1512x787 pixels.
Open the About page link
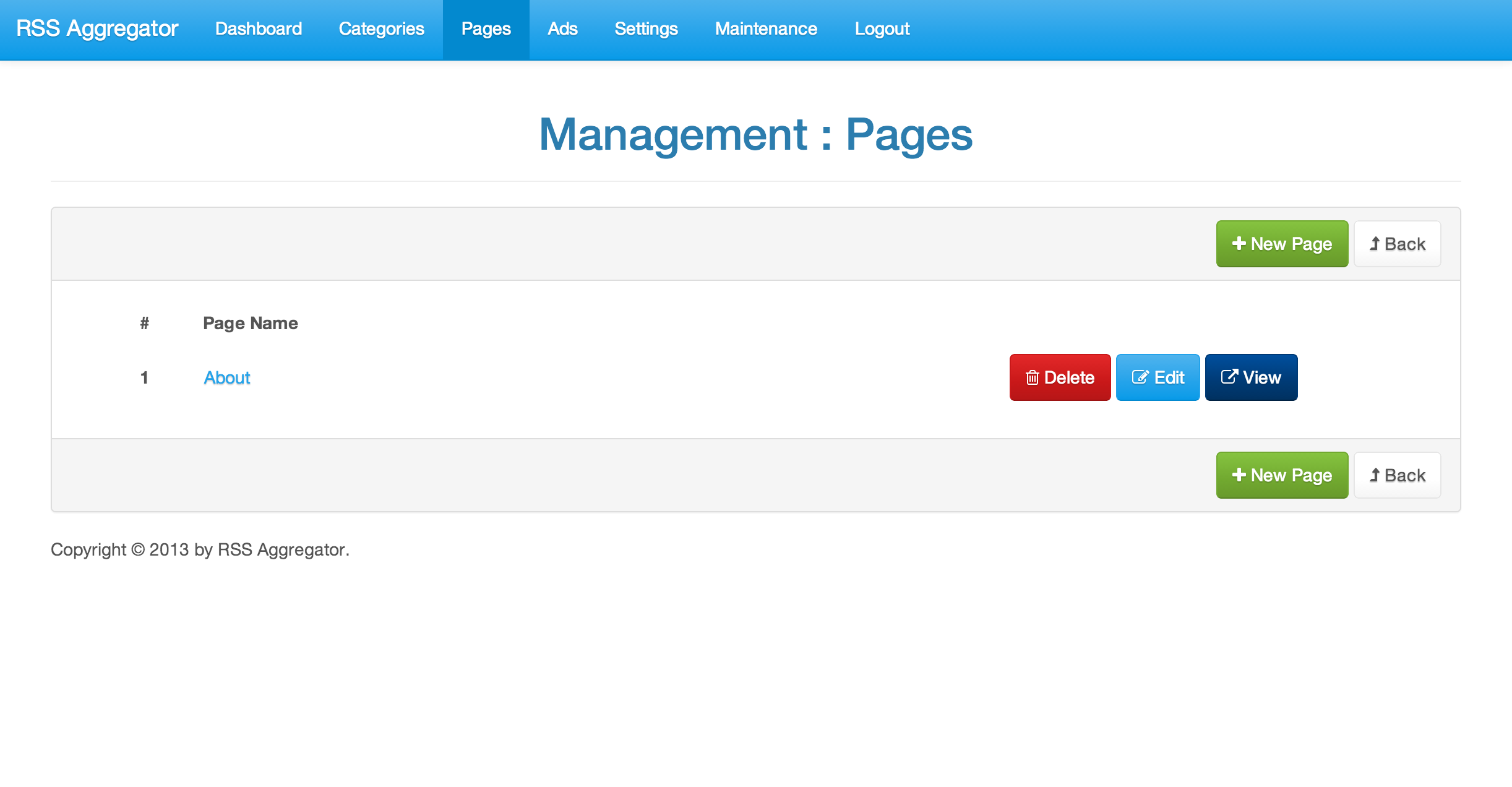click(x=227, y=377)
